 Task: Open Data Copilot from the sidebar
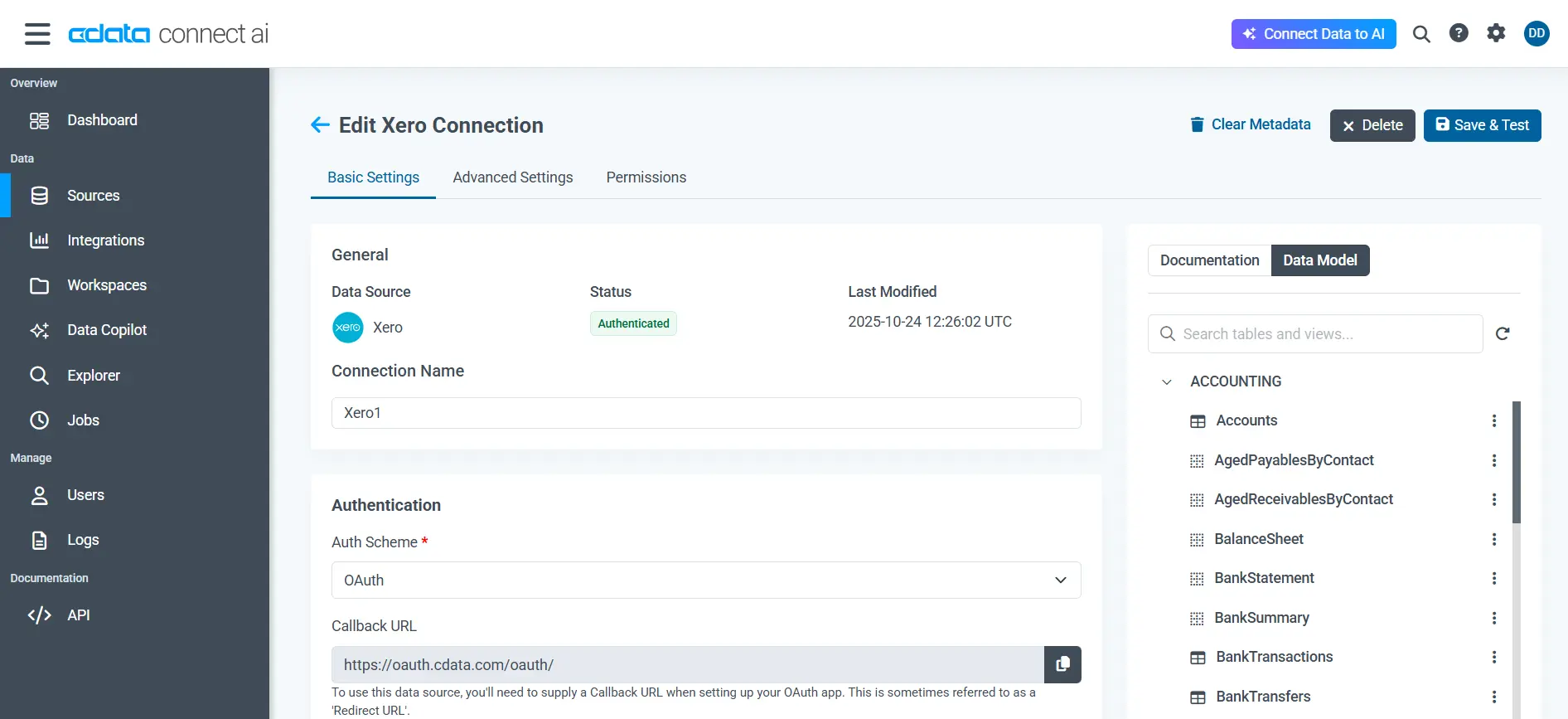tap(107, 330)
